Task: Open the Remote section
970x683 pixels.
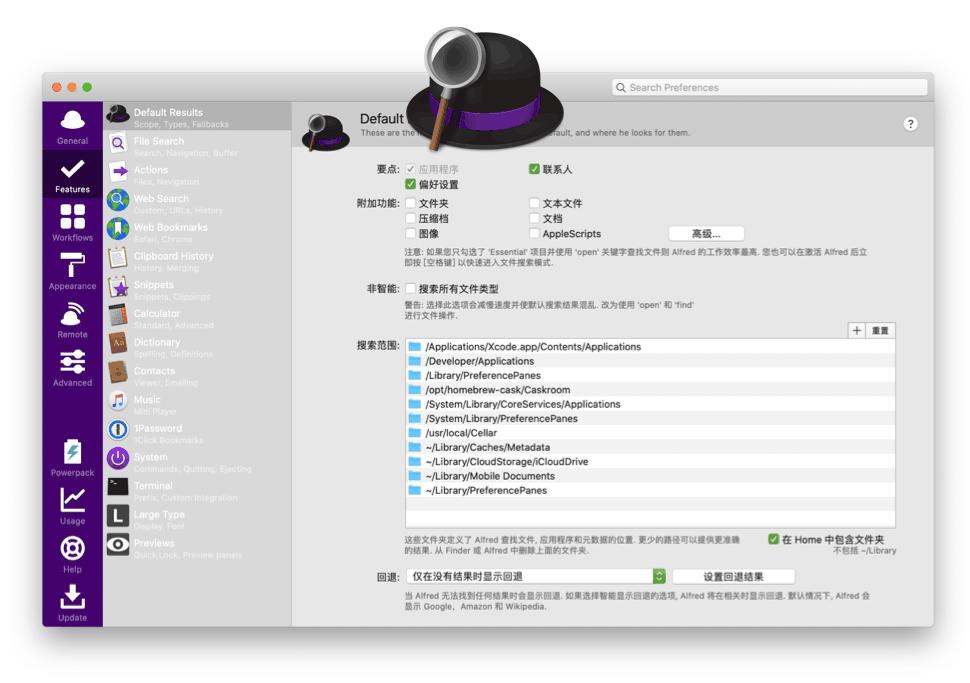Action: click(72, 320)
